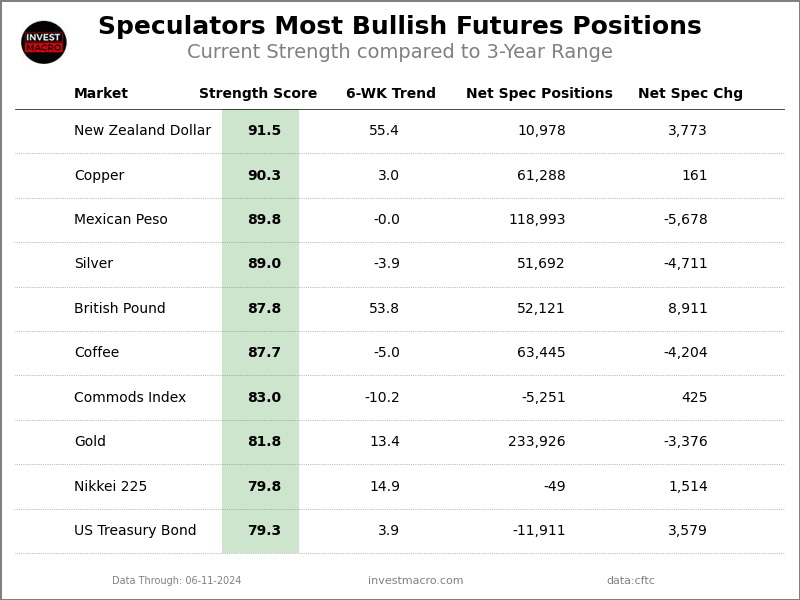Click the Net Spec Chg header

pyautogui.click(x=690, y=94)
